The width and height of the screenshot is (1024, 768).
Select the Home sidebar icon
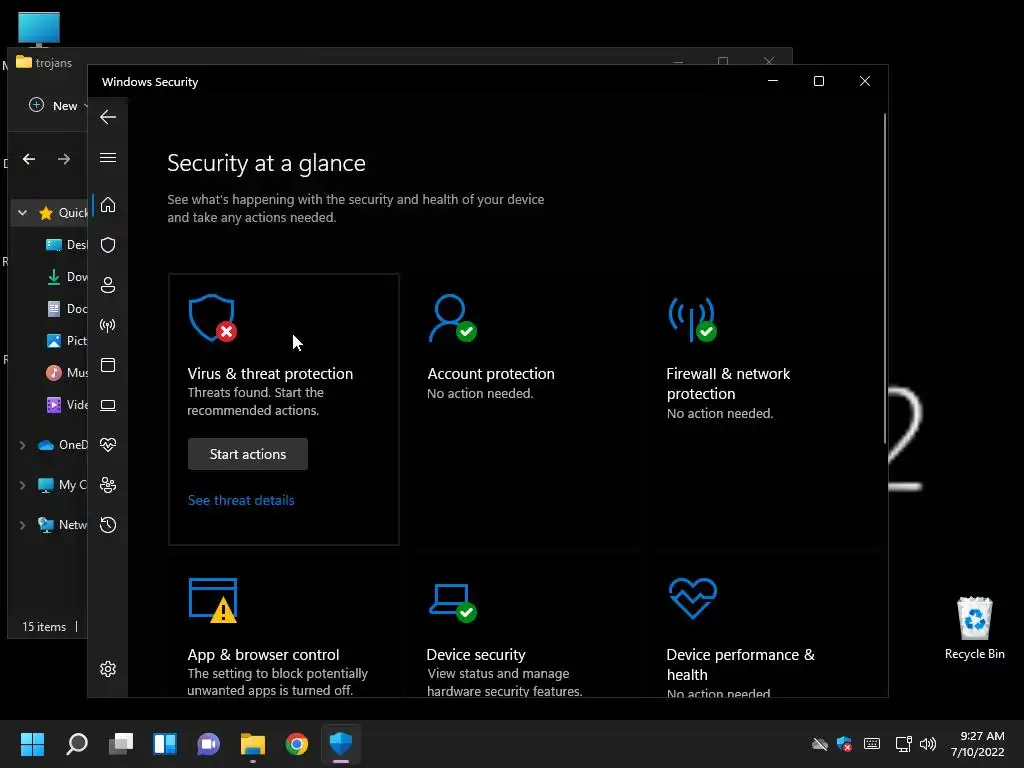click(x=108, y=205)
